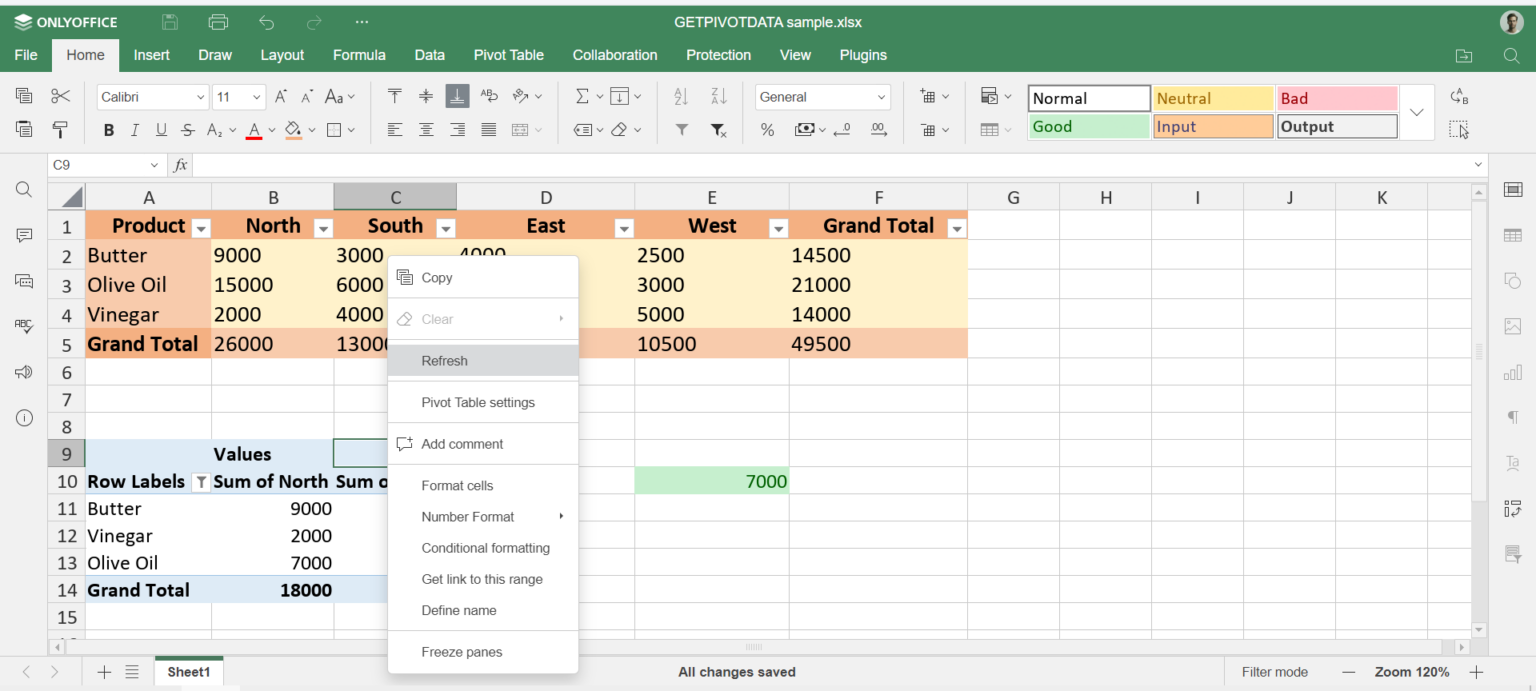Toggle Underline formatting
Screen dimensions: 1536x691
click(160, 130)
